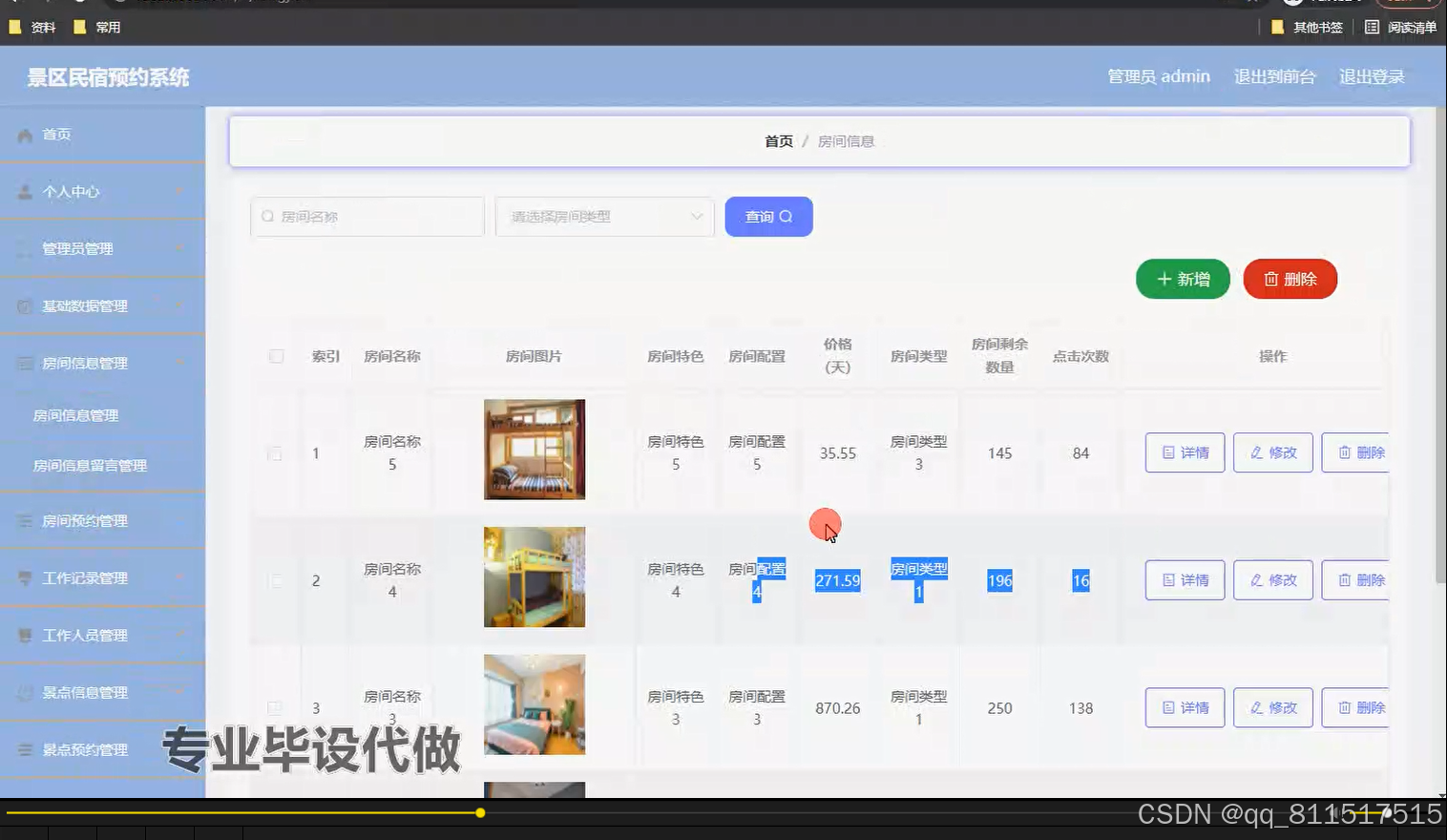The height and width of the screenshot is (840, 1447).
Task: Click the blue 查询 search button
Action: 768,217
